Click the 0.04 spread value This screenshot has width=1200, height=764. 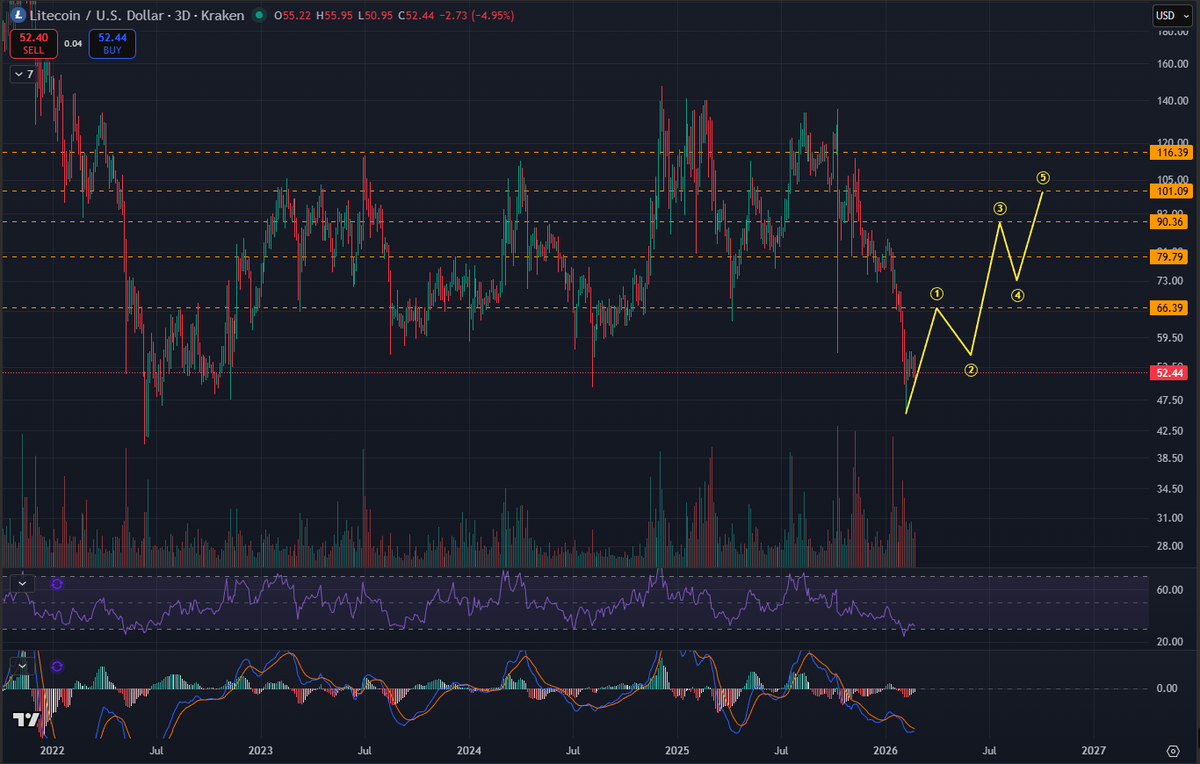click(73, 44)
